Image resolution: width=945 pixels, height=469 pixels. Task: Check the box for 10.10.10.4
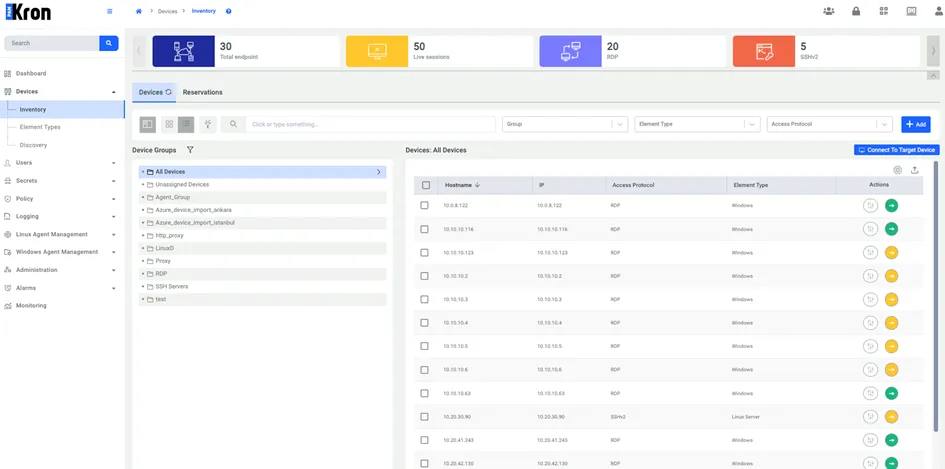(x=424, y=323)
